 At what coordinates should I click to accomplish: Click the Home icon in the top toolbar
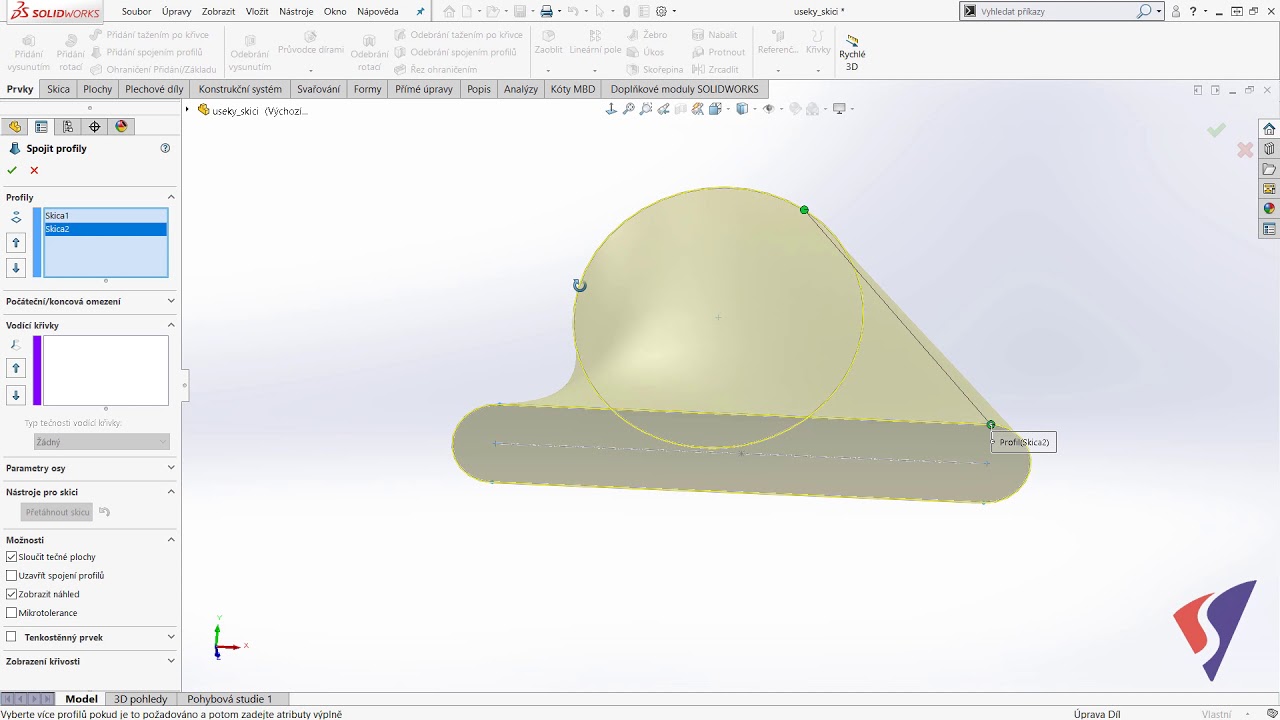pyautogui.click(x=449, y=12)
